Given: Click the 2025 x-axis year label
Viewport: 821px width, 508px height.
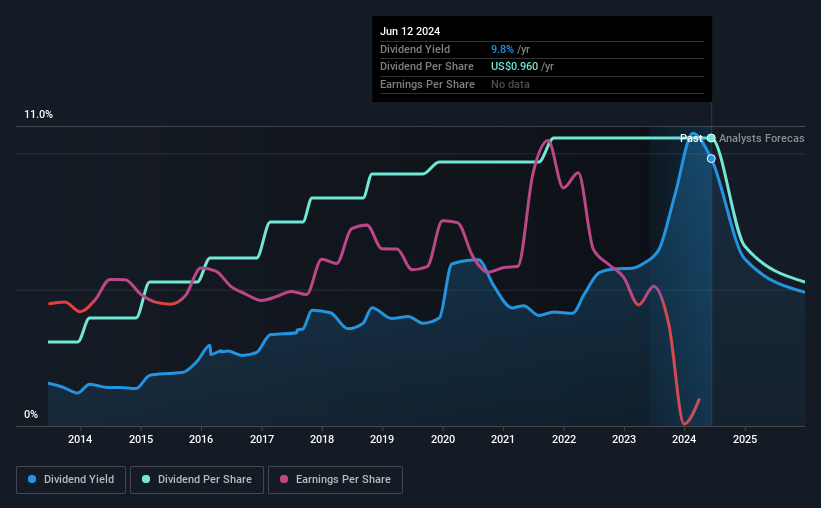Looking at the screenshot, I should coord(745,439).
